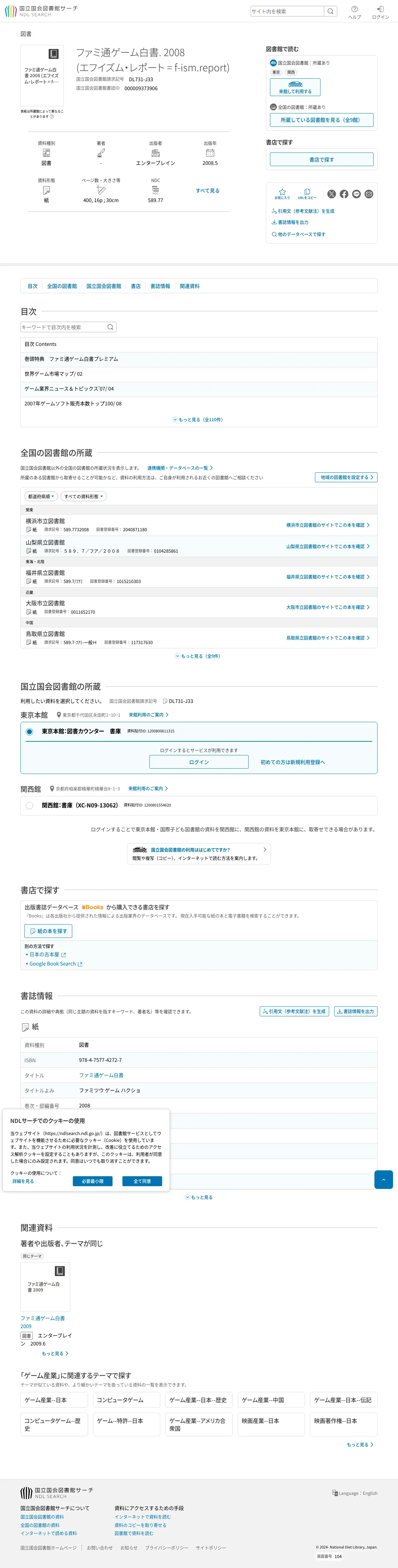The image size is (398, 1568).
Task: Jump to 全国の図書館 tab
Action: [x=62, y=286]
